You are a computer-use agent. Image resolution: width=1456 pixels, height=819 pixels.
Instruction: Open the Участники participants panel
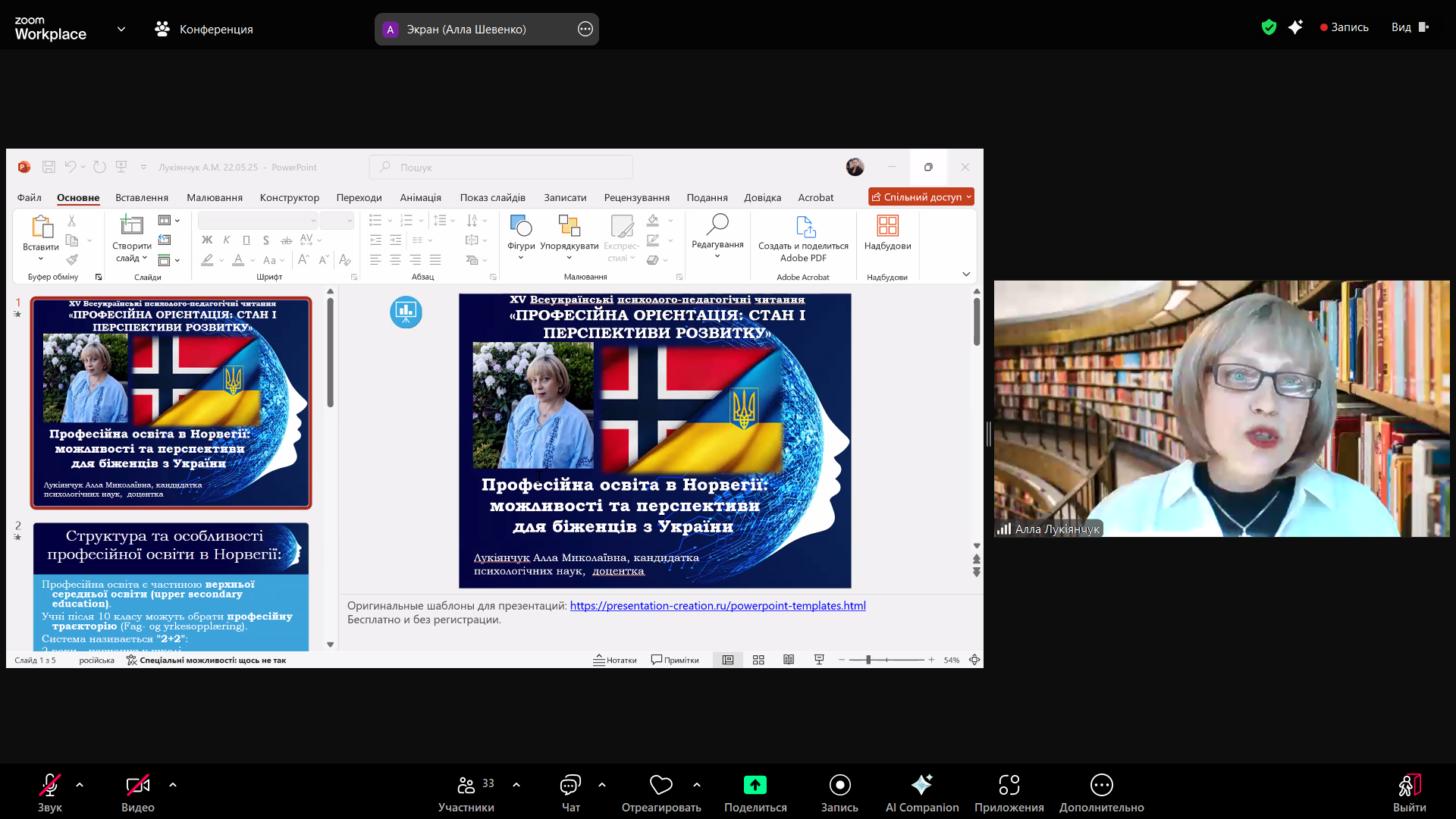(x=466, y=785)
